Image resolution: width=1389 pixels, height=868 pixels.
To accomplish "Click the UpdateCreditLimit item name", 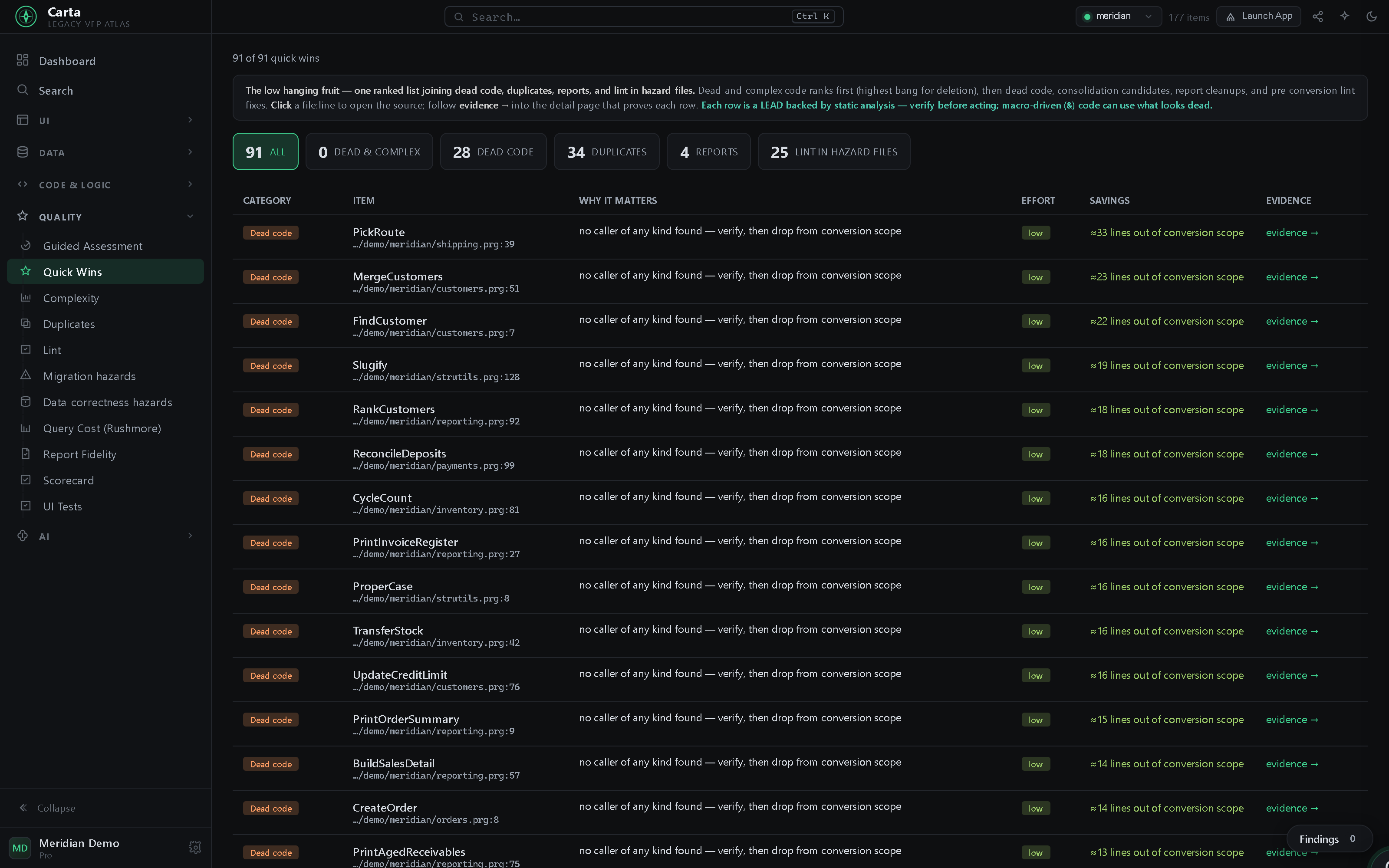I will pos(400,675).
